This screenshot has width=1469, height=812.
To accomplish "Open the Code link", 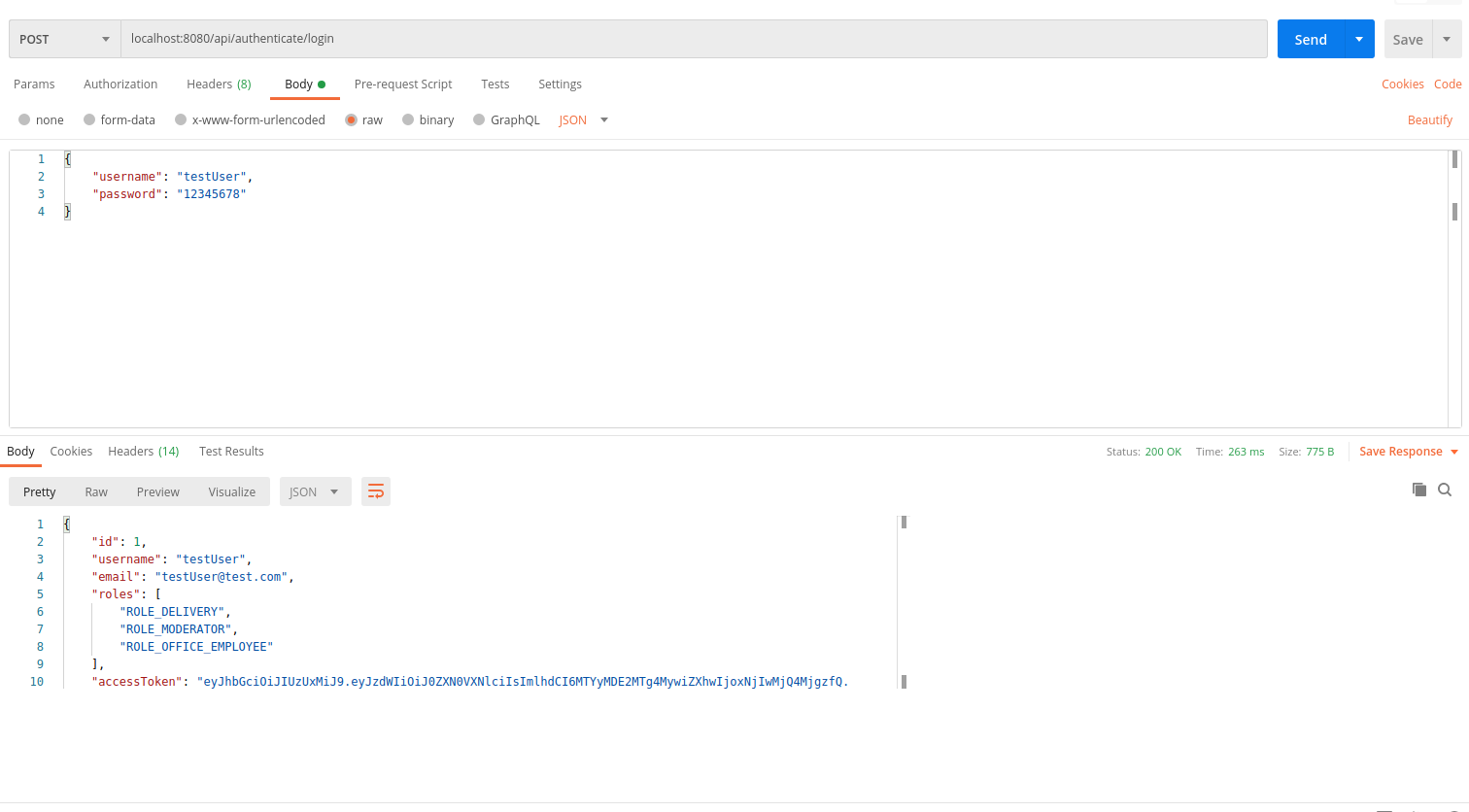I will pos(1448,85).
